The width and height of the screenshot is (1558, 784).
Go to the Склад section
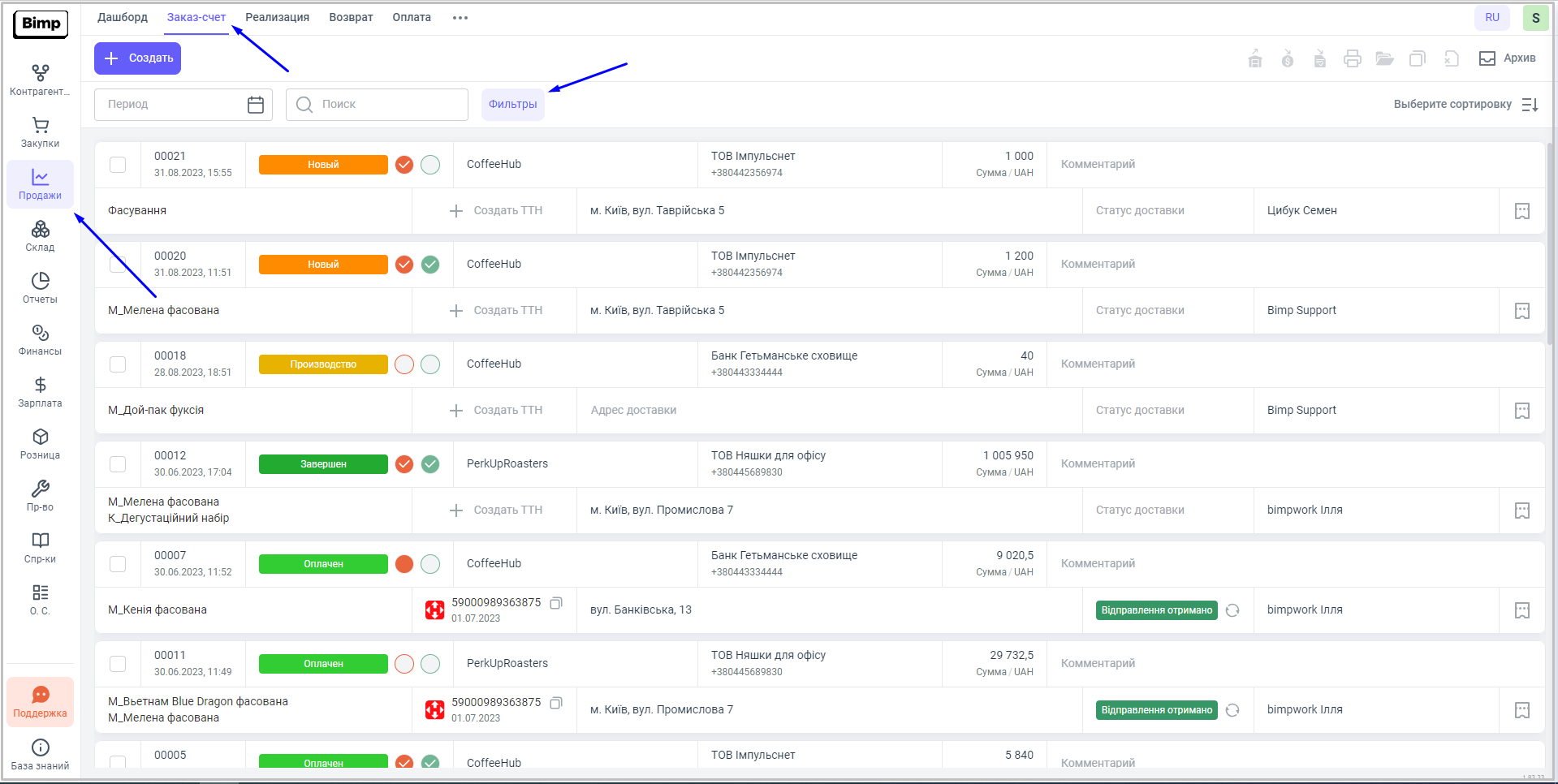(x=40, y=236)
